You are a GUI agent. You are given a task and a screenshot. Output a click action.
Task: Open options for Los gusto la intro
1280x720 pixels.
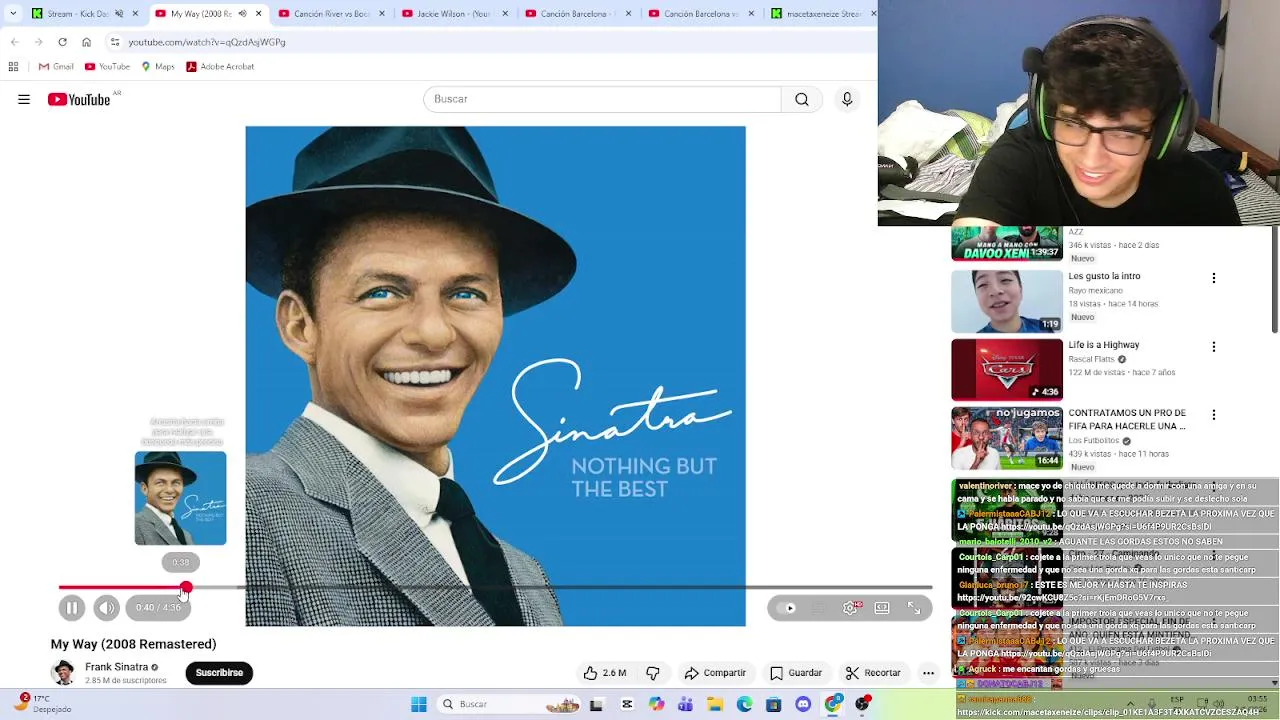pos(1214,278)
